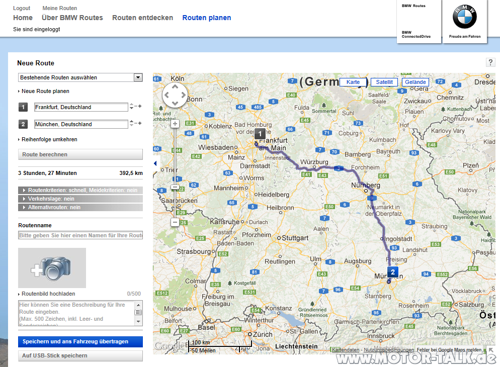Click Speichern und ans Fahrzeug übertragen button
Image resolution: width=500 pixels, height=367 pixels.
80,342
